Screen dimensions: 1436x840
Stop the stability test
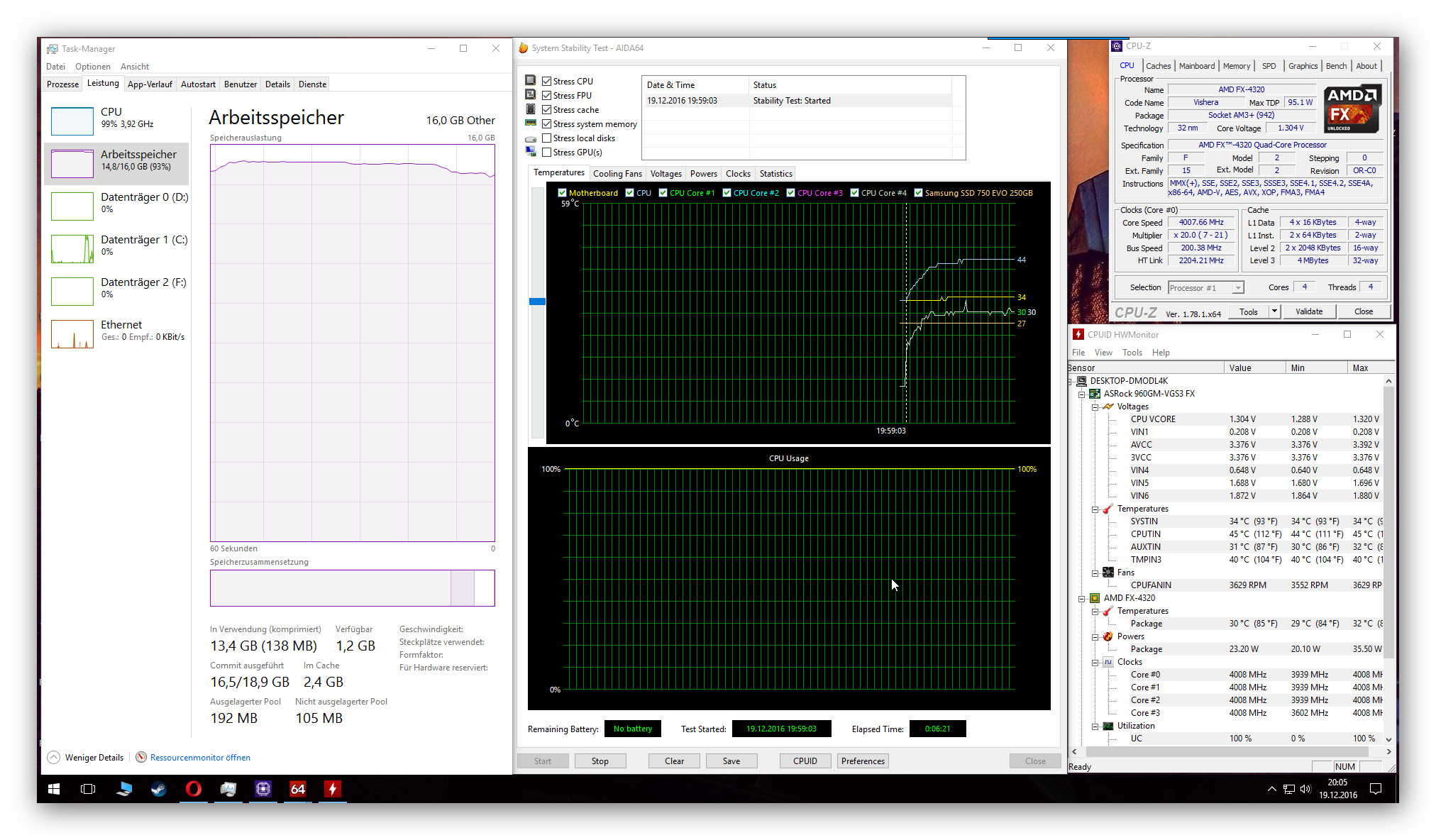click(600, 761)
